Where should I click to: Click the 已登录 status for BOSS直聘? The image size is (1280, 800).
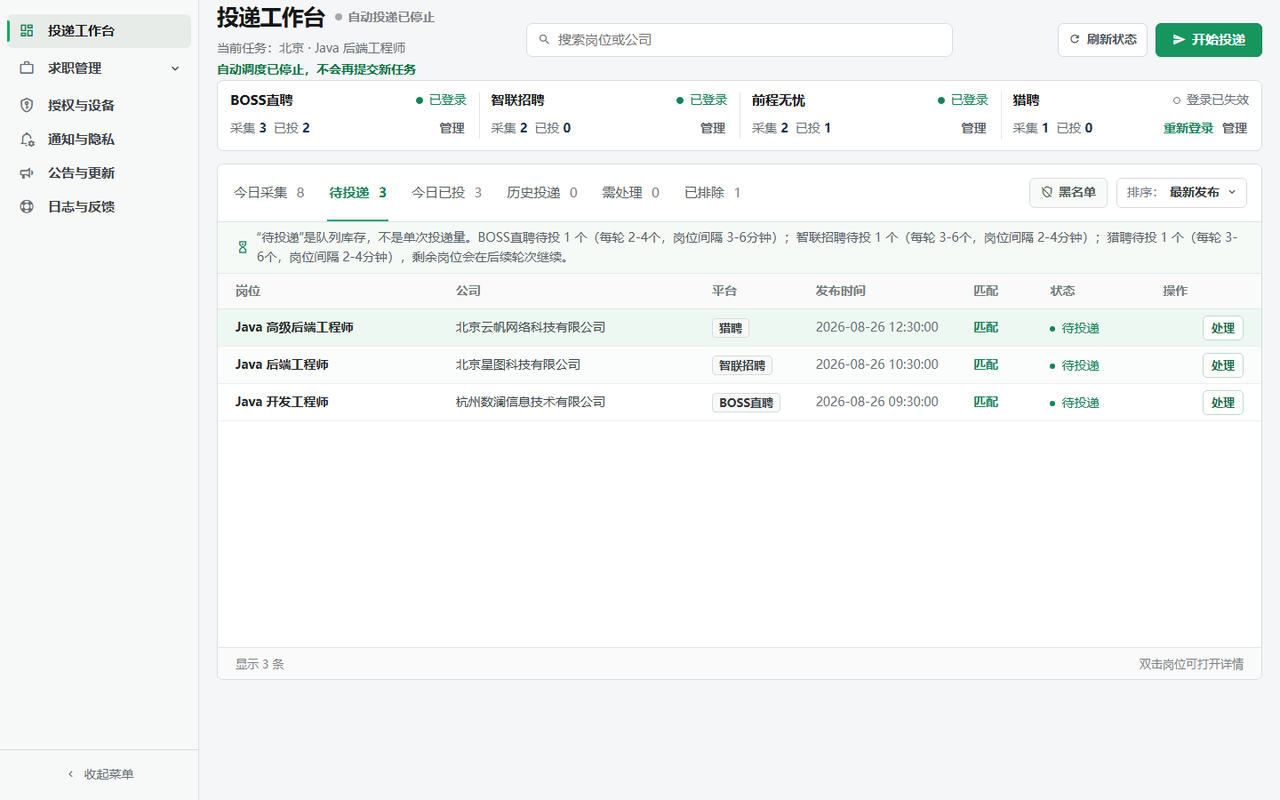click(x=441, y=100)
